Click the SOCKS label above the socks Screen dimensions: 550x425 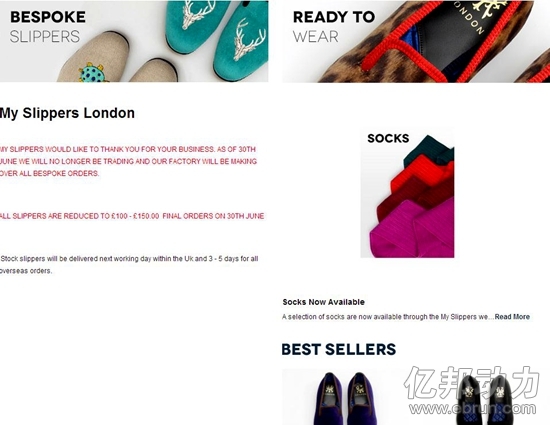pyautogui.click(x=388, y=139)
